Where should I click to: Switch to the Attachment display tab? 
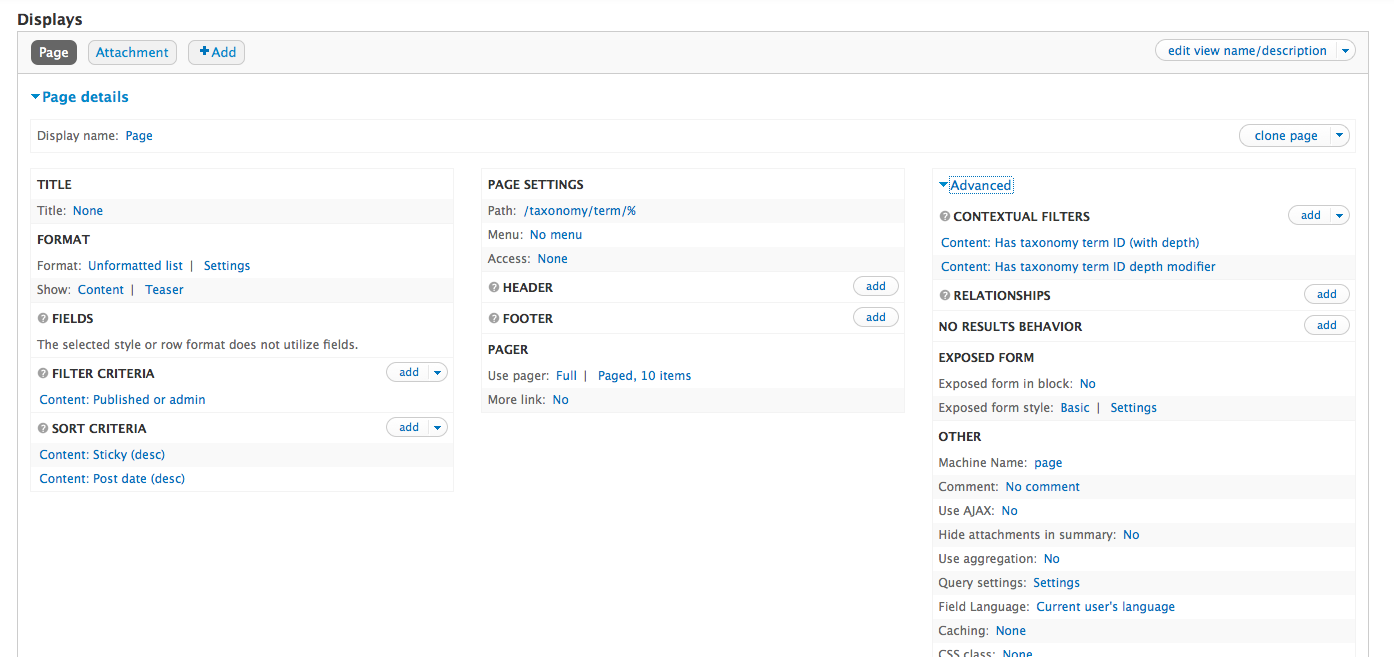coord(132,53)
